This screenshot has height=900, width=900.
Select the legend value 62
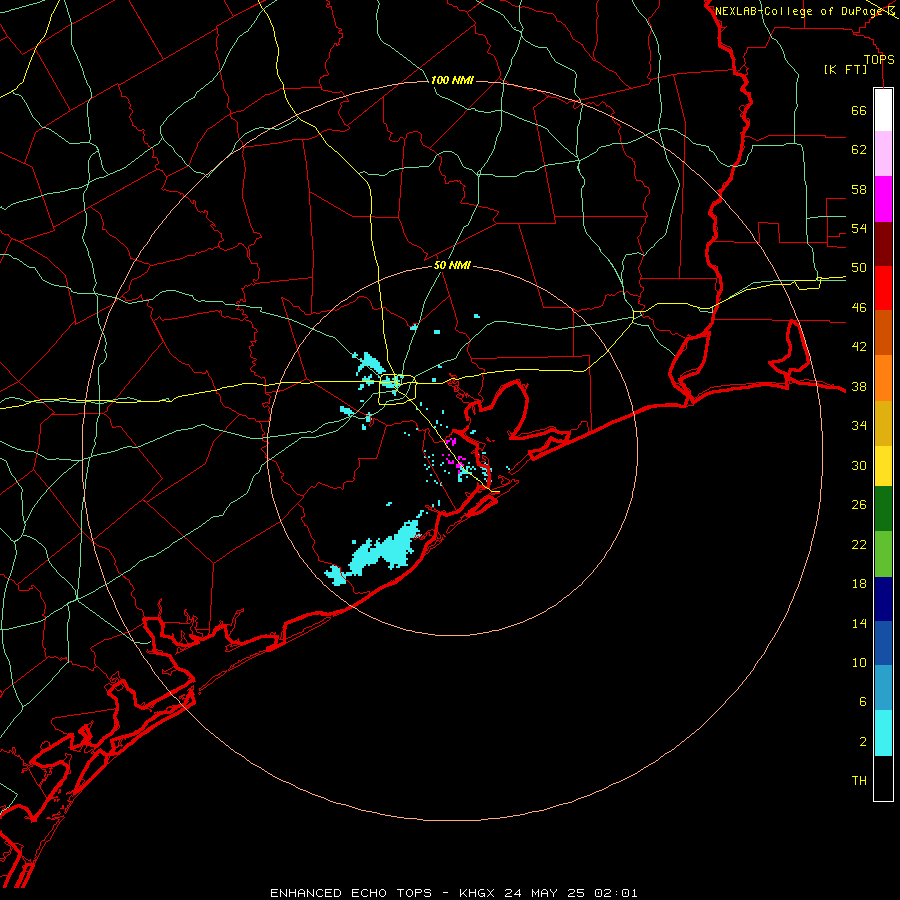tap(859, 150)
